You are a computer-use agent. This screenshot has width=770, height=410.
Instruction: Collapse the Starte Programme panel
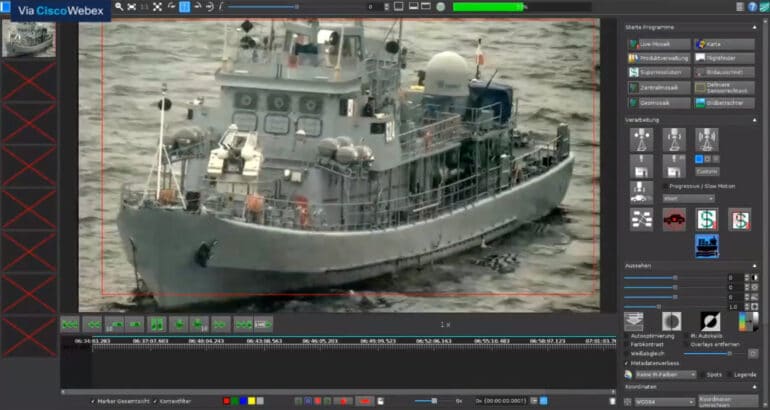pyautogui.click(x=754, y=27)
